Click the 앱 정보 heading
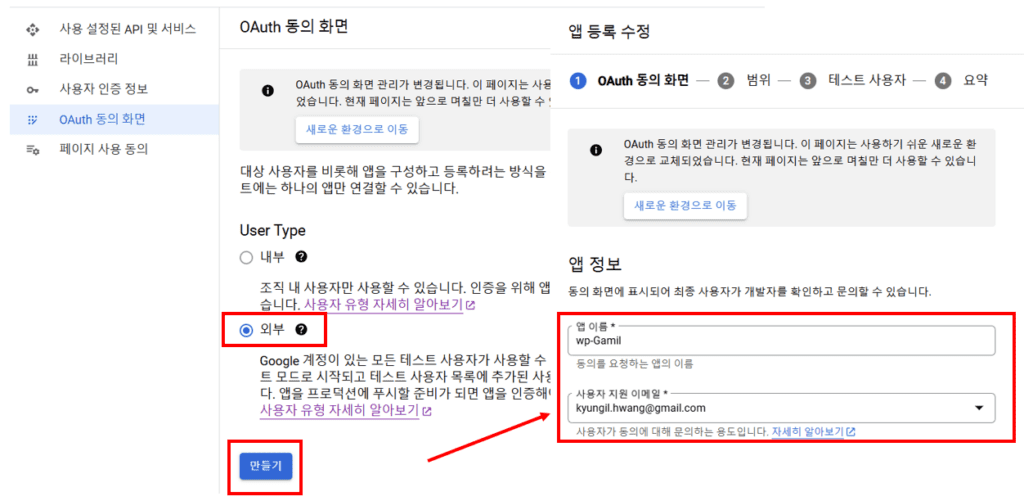The width and height of the screenshot is (1024, 501). [594, 265]
